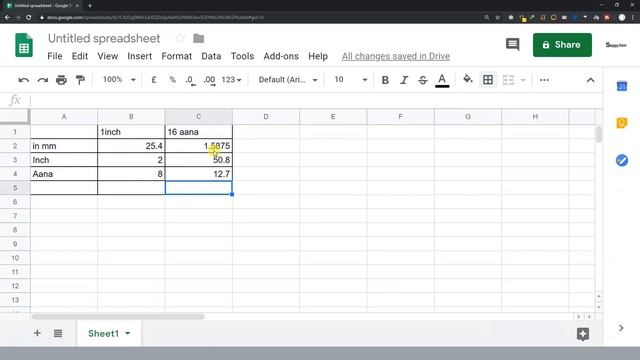Screen dimensions: 640x360
Task: Open Google Tasks side panel icon
Action: click(621, 160)
